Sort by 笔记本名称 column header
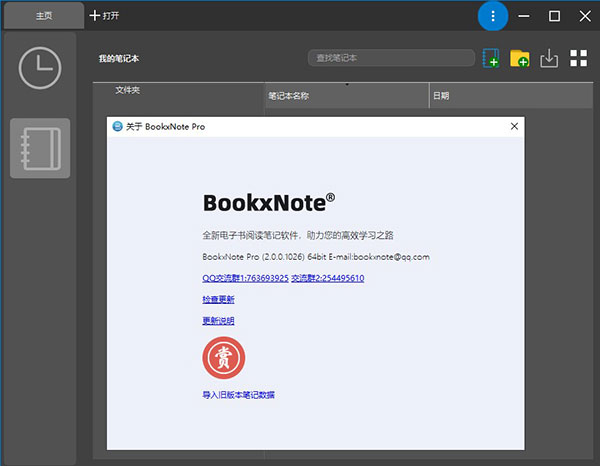The width and height of the screenshot is (600, 466). click(x=347, y=96)
